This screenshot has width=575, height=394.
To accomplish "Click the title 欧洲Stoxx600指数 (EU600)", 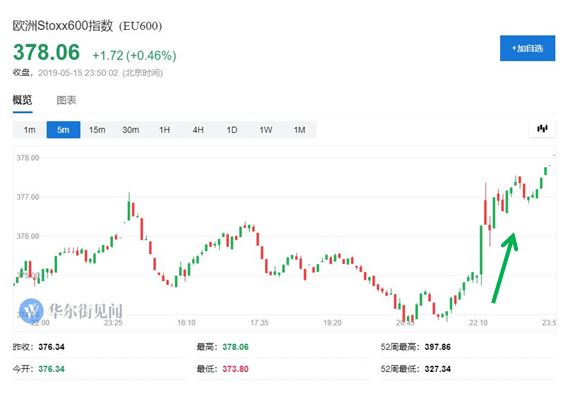I will (87, 26).
